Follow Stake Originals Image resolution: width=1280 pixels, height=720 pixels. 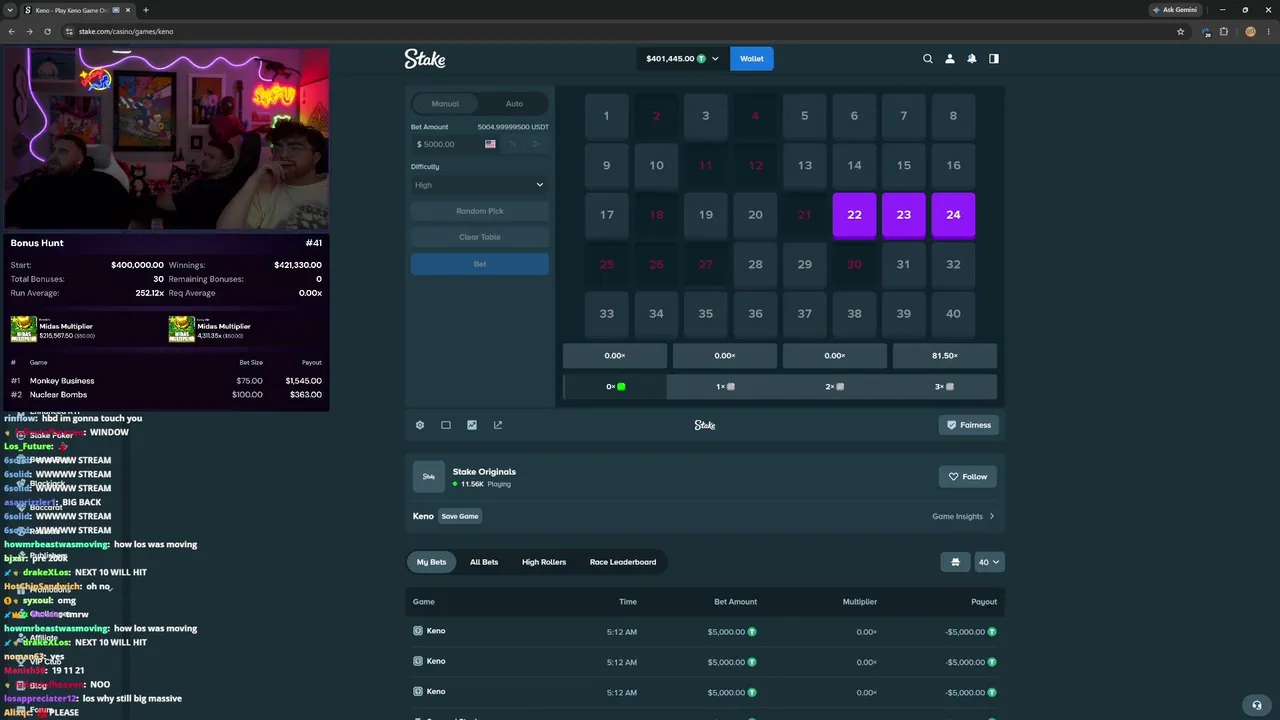968,477
